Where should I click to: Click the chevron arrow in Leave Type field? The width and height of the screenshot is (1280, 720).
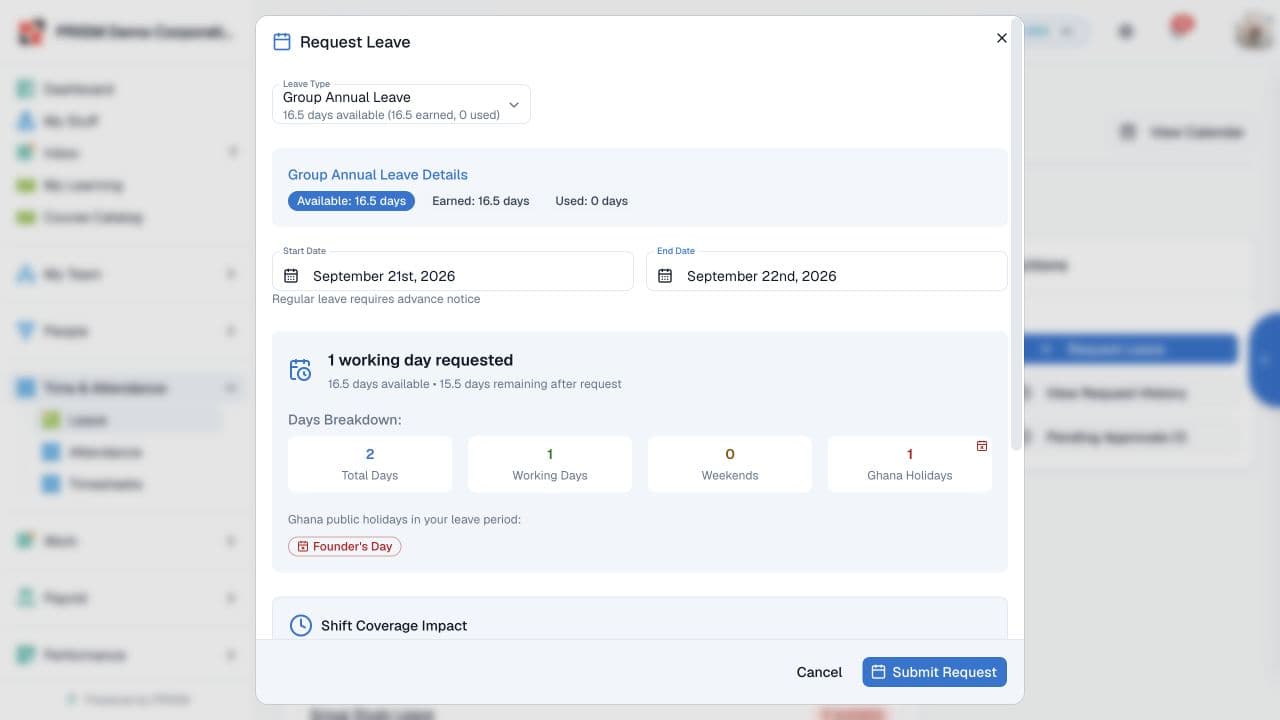click(514, 105)
